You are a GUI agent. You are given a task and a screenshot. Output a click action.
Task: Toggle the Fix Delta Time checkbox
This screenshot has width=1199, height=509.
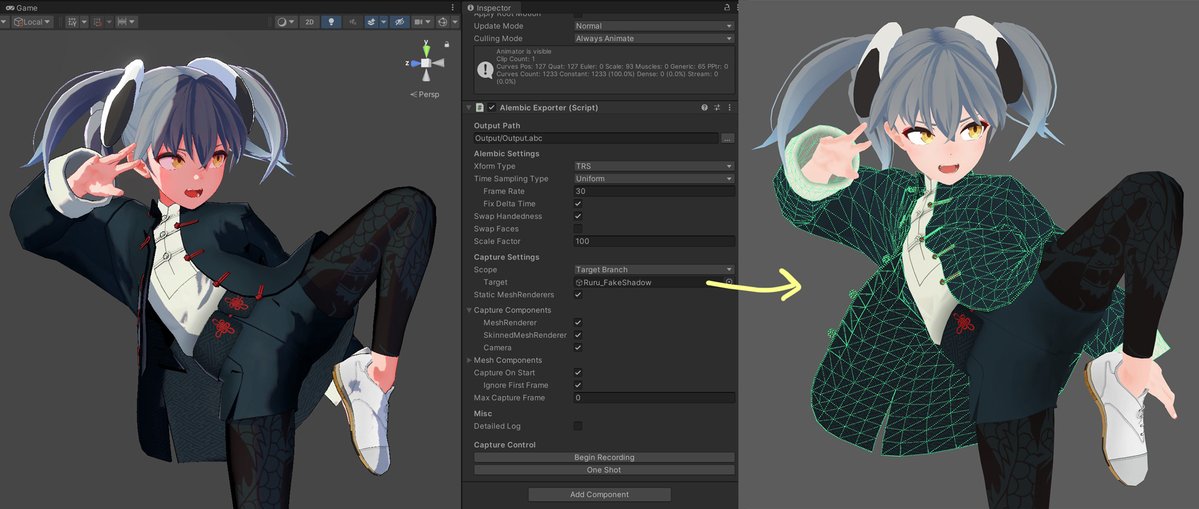pos(578,204)
